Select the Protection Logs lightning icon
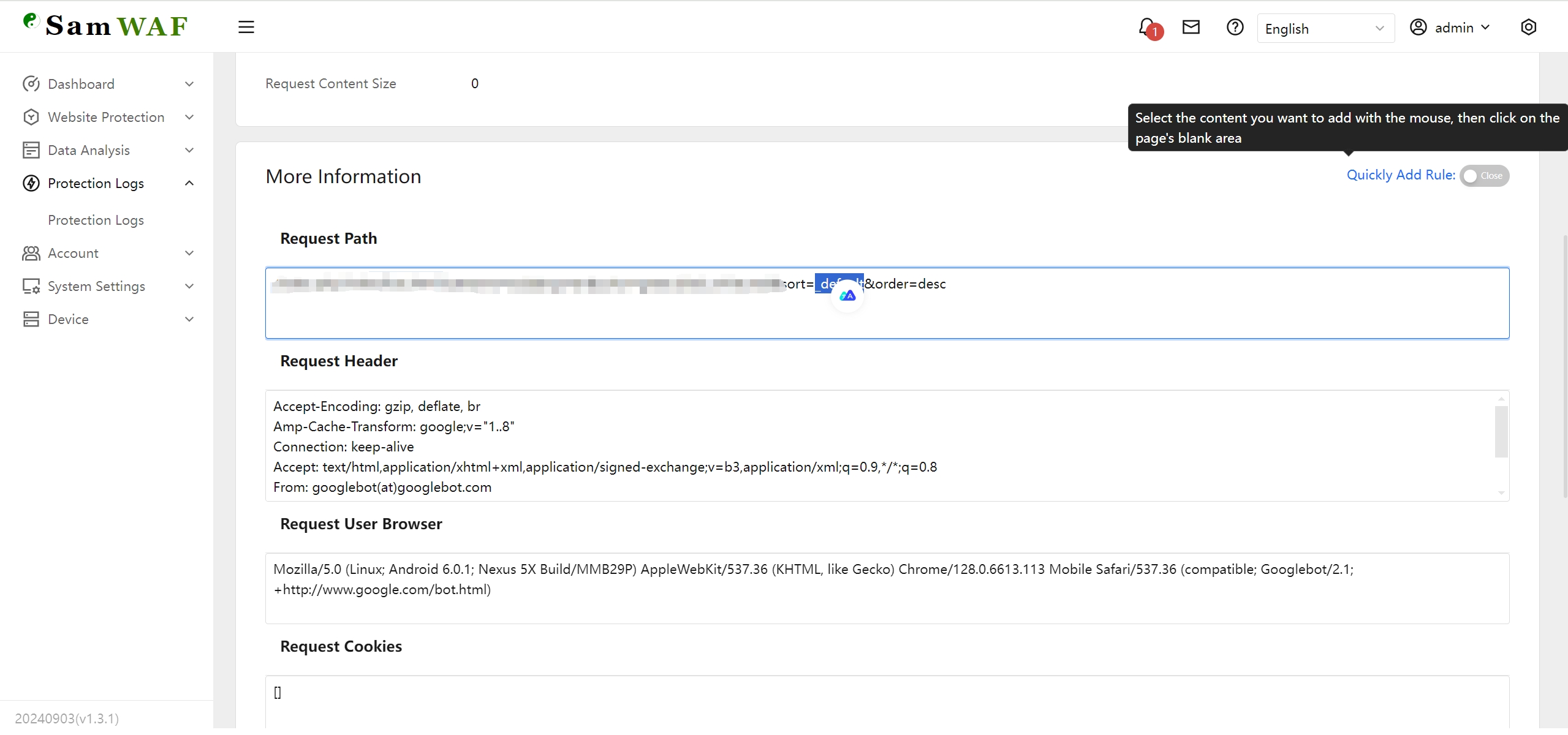The height and width of the screenshot is (735, 1568). coord(31,183)
